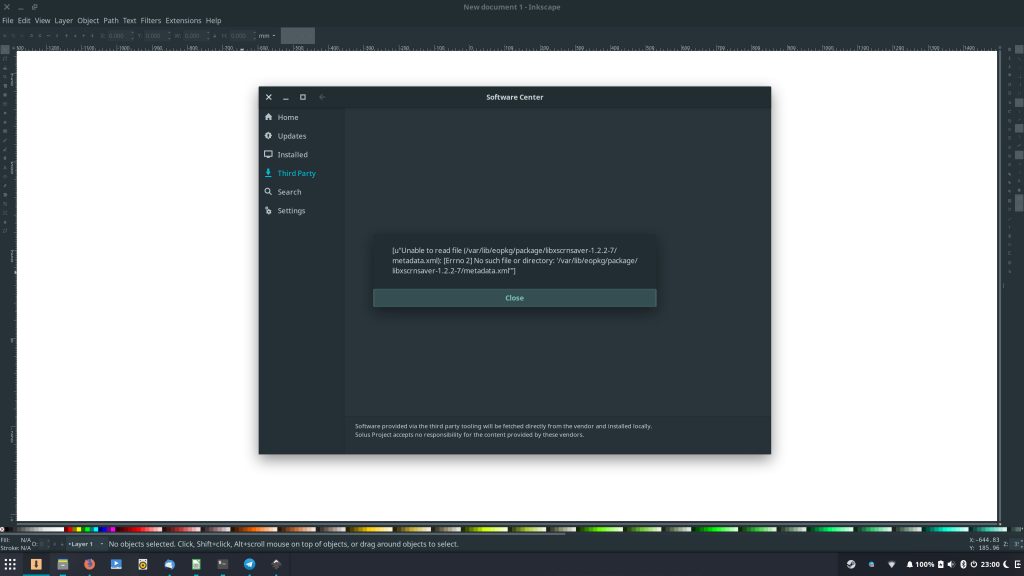The width and height of the screenshot is (1024, 576).
Task: Open Inkscape Help menu
Action: point(214,20)
